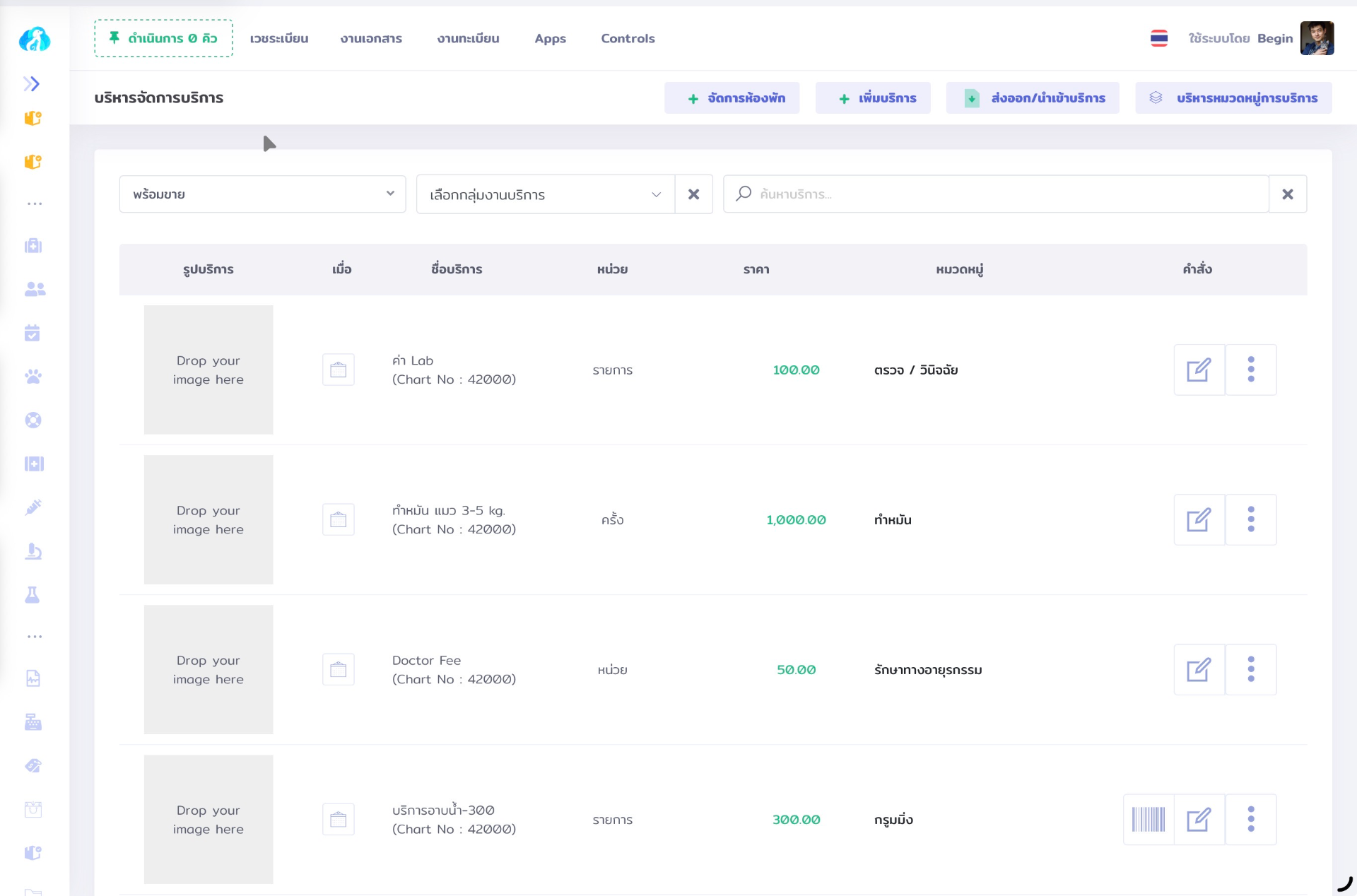Click the paw print sidebar icon

(33, 377)
